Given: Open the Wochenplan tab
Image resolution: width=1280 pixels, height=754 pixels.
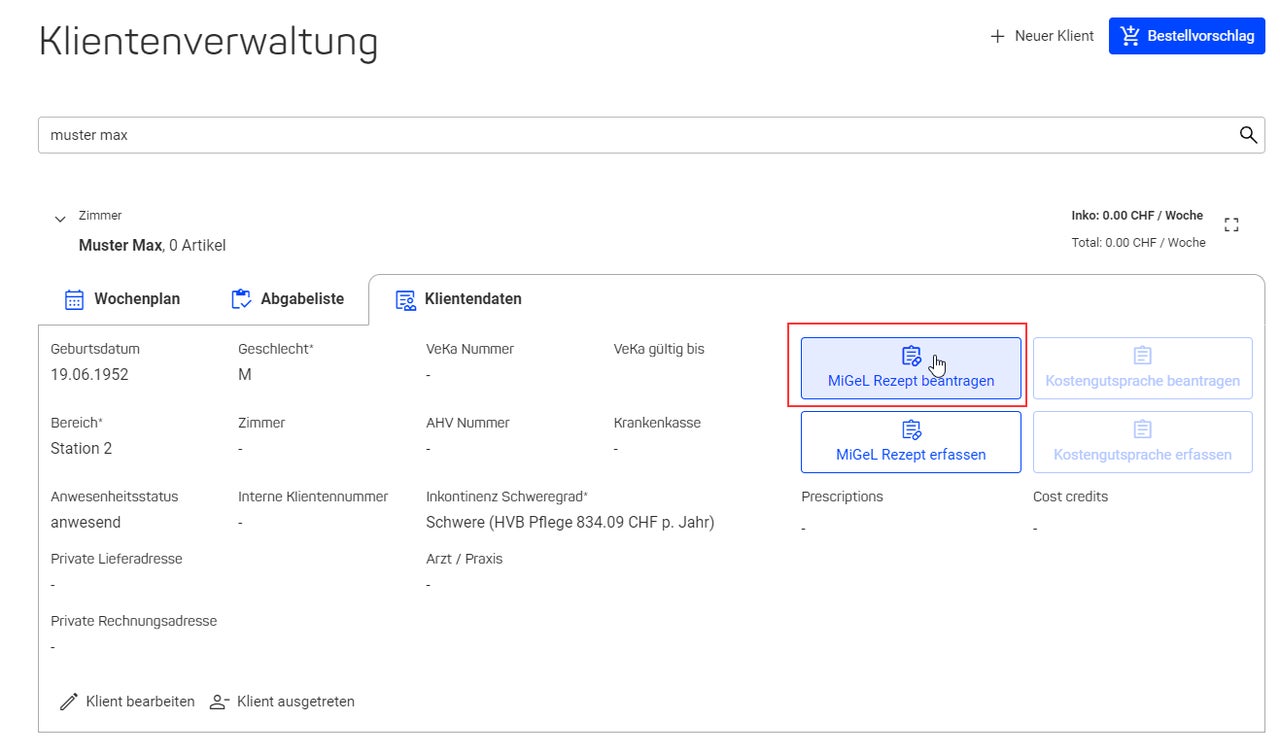Looking at the screenshot, I should coord(122,299).
